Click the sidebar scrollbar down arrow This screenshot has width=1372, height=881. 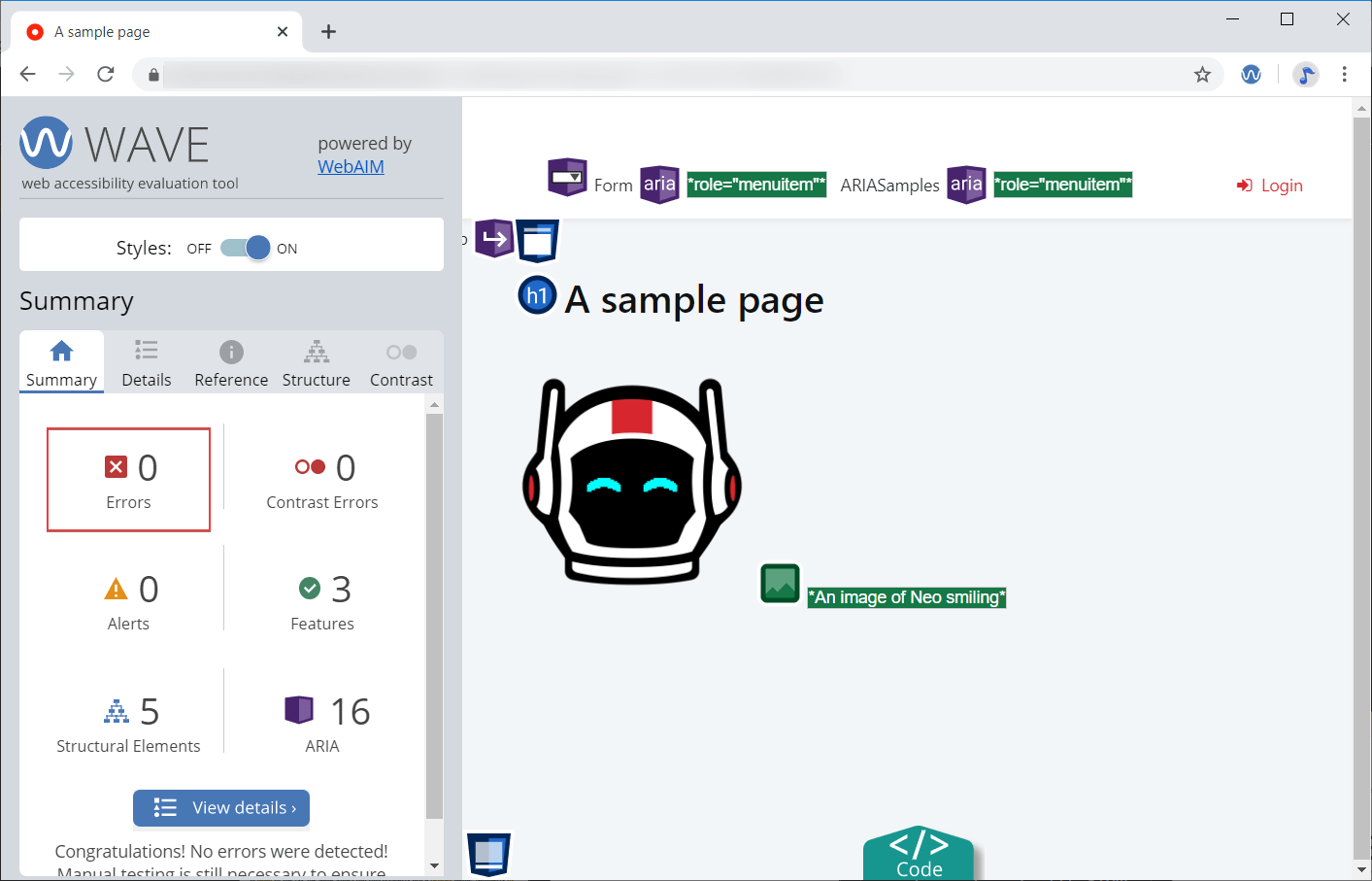coord(434,865)
